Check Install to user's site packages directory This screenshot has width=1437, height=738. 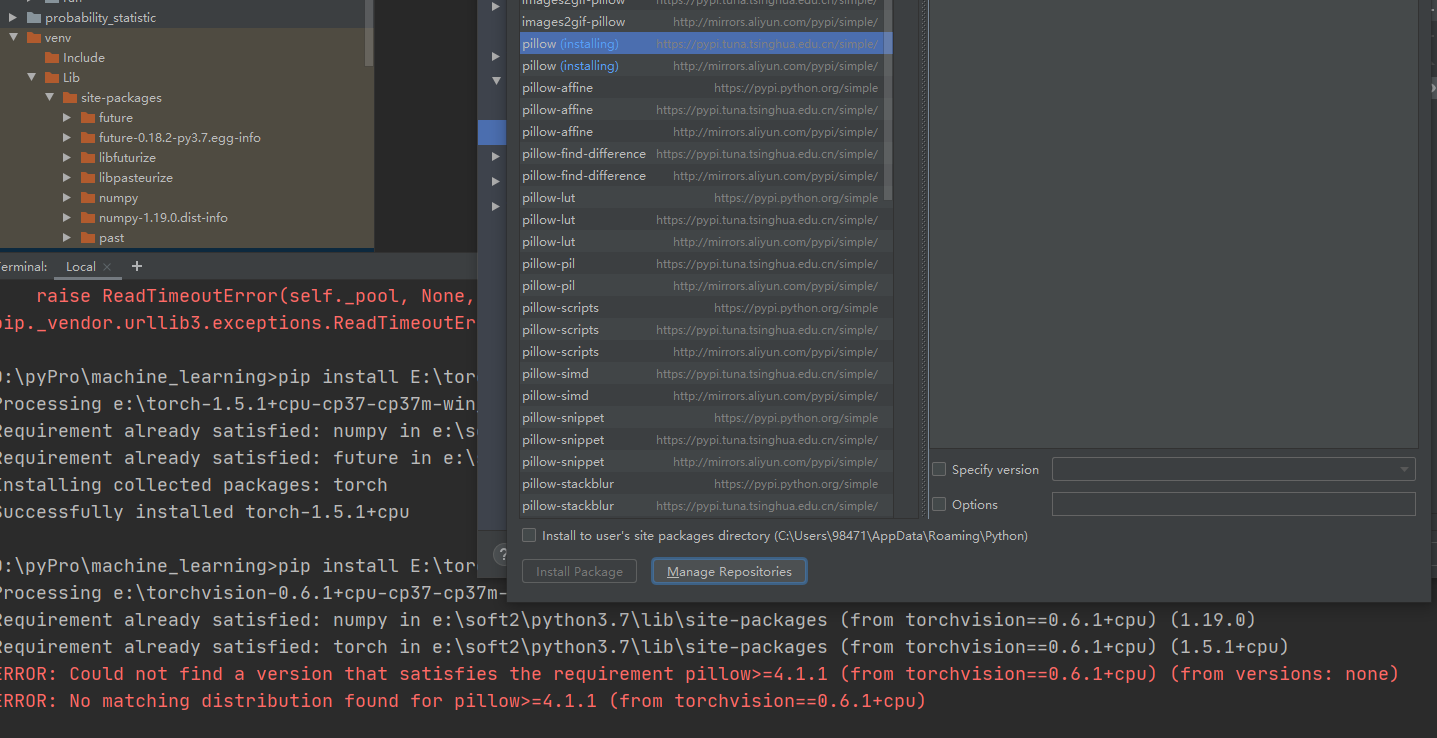pos(529,536)
